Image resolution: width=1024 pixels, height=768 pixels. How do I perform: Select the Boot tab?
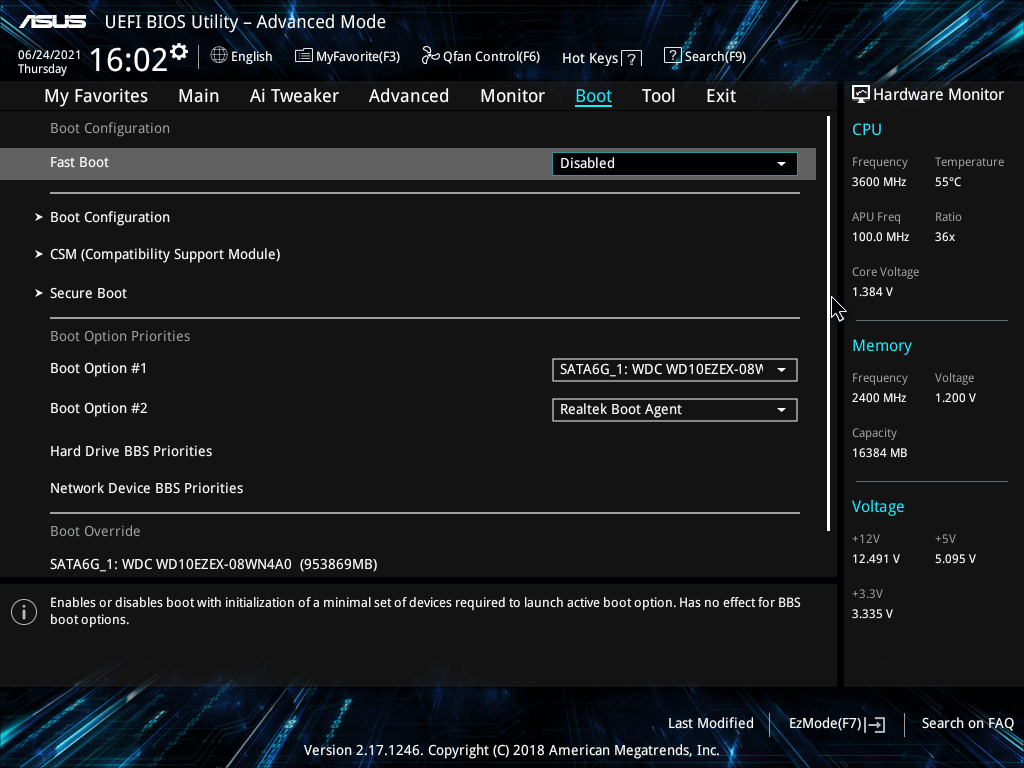point(593,95)
